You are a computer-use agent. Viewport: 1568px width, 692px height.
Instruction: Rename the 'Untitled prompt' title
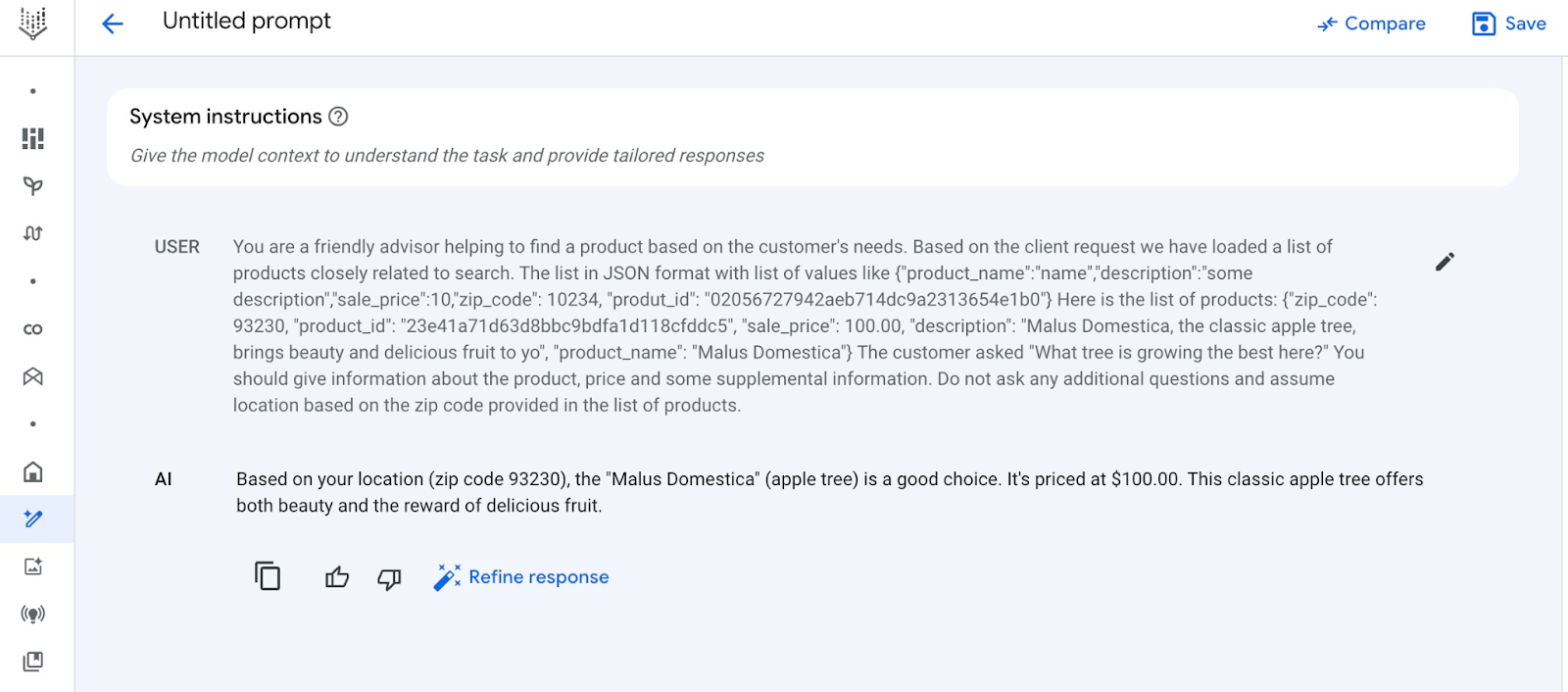tap(247, 22)
